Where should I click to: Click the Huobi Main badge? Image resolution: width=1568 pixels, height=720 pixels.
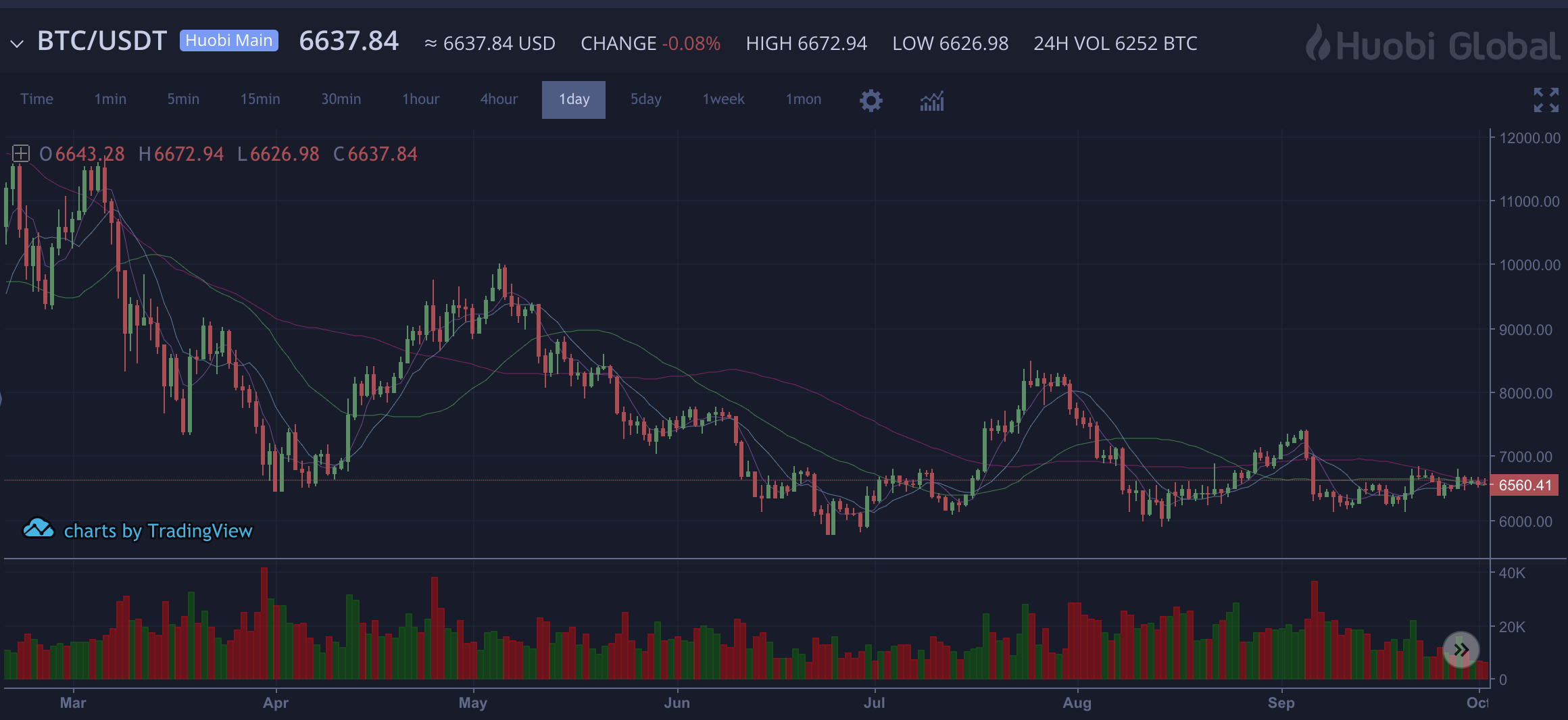point(228,41)
